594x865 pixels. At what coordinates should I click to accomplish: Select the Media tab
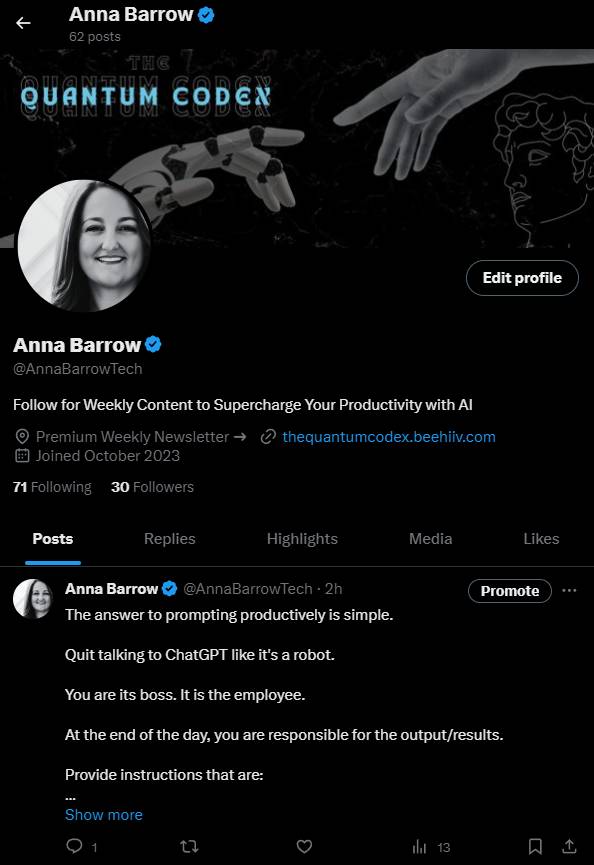tap(430, 538)
